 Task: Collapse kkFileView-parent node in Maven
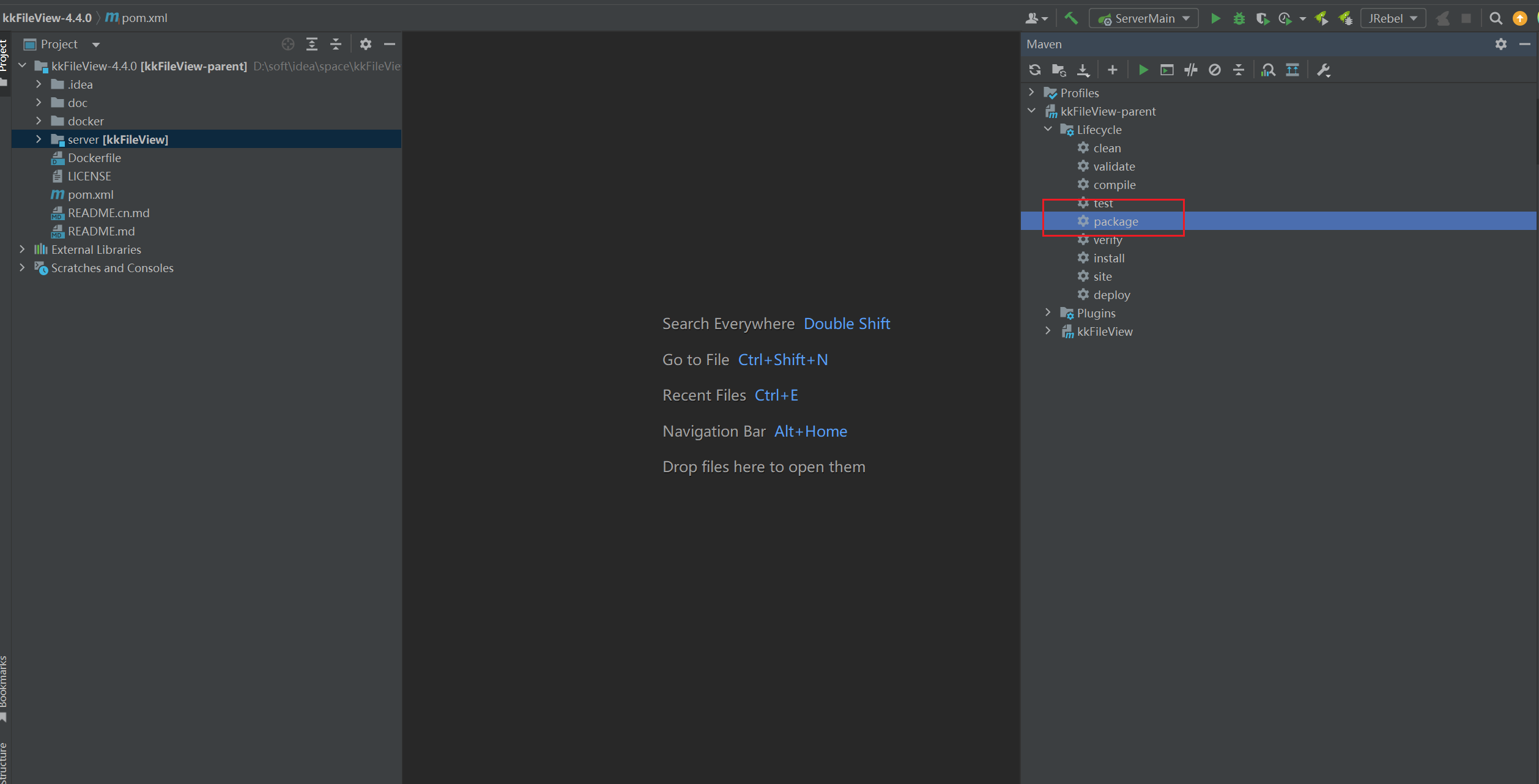click(1031, 111)
